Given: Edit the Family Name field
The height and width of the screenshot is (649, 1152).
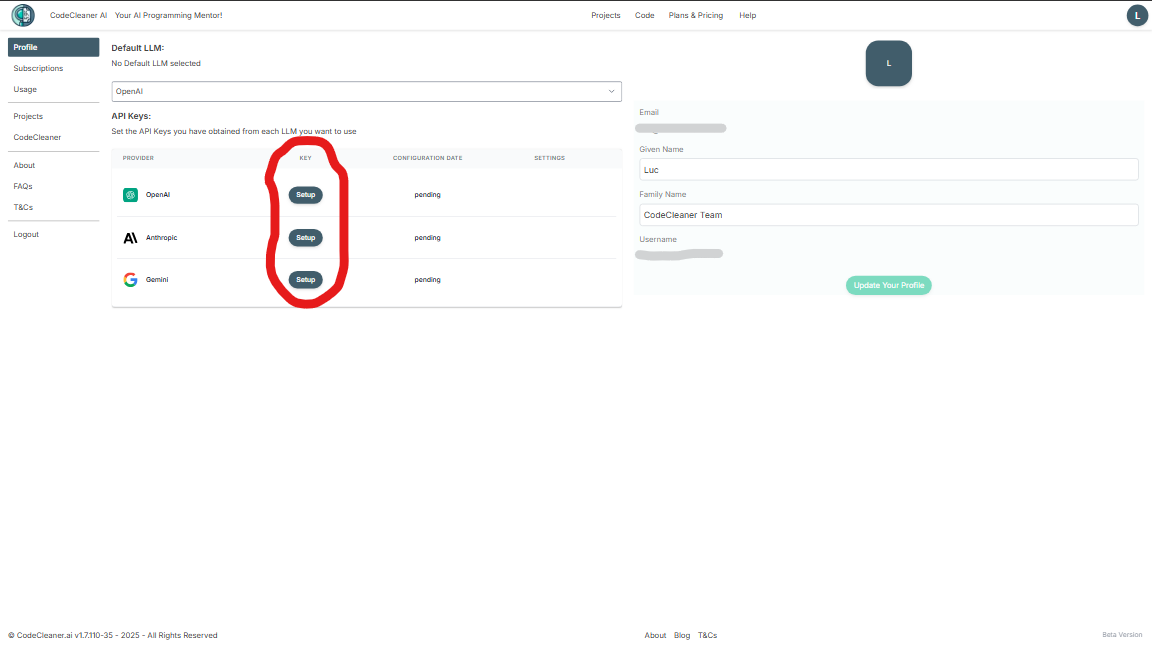Looking at the screenshot, I should pos(888,215).
